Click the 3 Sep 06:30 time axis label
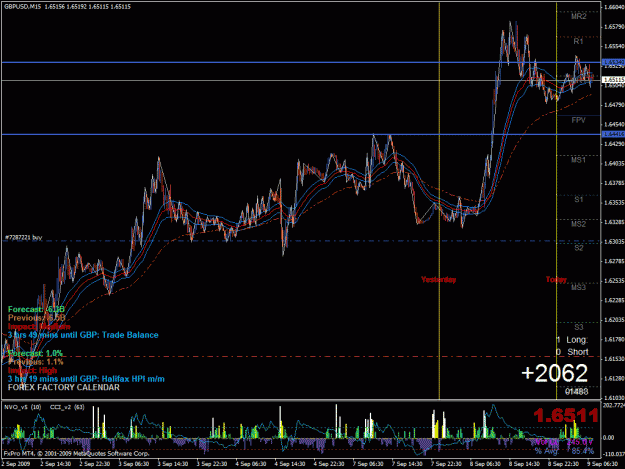Viewport: 625px width, 469px height. (134, 464)
